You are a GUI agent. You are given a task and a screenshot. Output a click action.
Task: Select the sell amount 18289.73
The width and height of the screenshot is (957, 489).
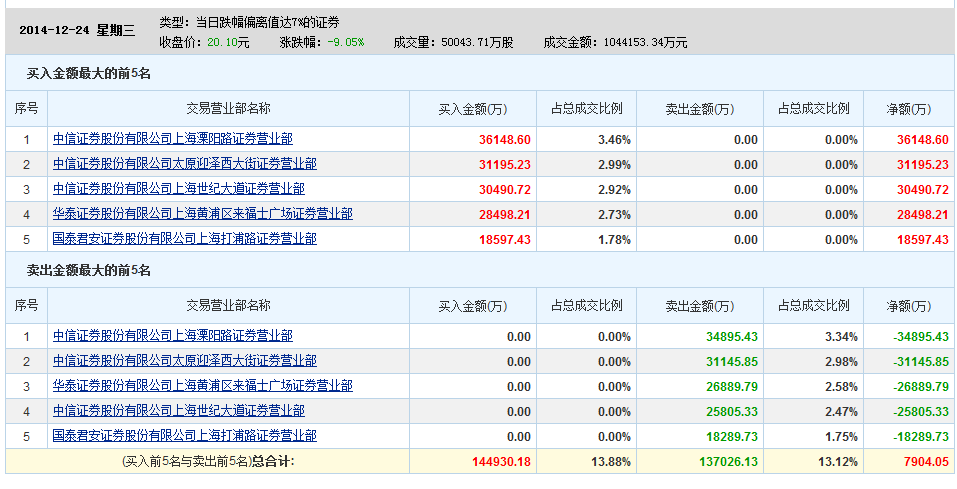coord(732,437)
